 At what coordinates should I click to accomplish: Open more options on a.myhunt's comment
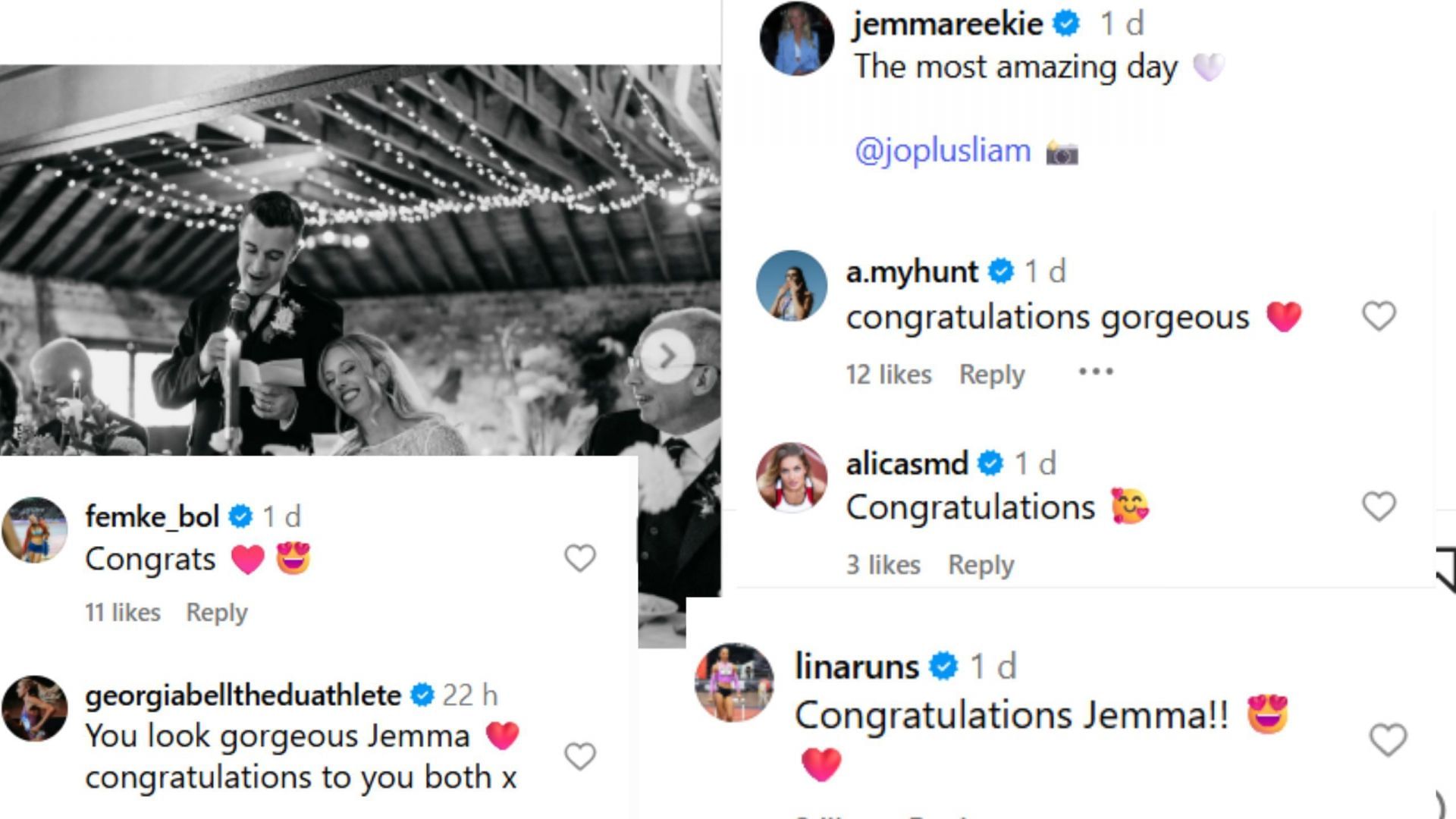[x=1096, y=372]
